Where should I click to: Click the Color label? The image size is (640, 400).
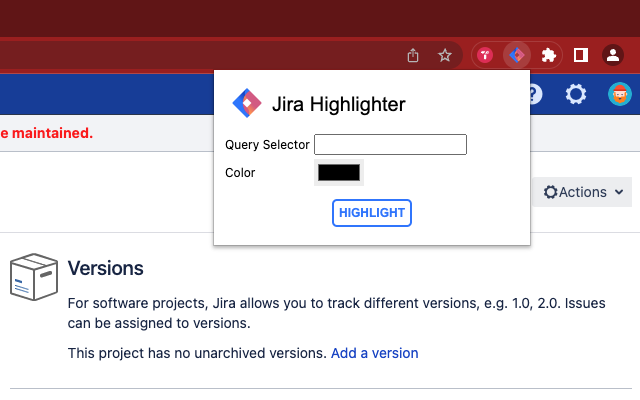coord(240,173)
